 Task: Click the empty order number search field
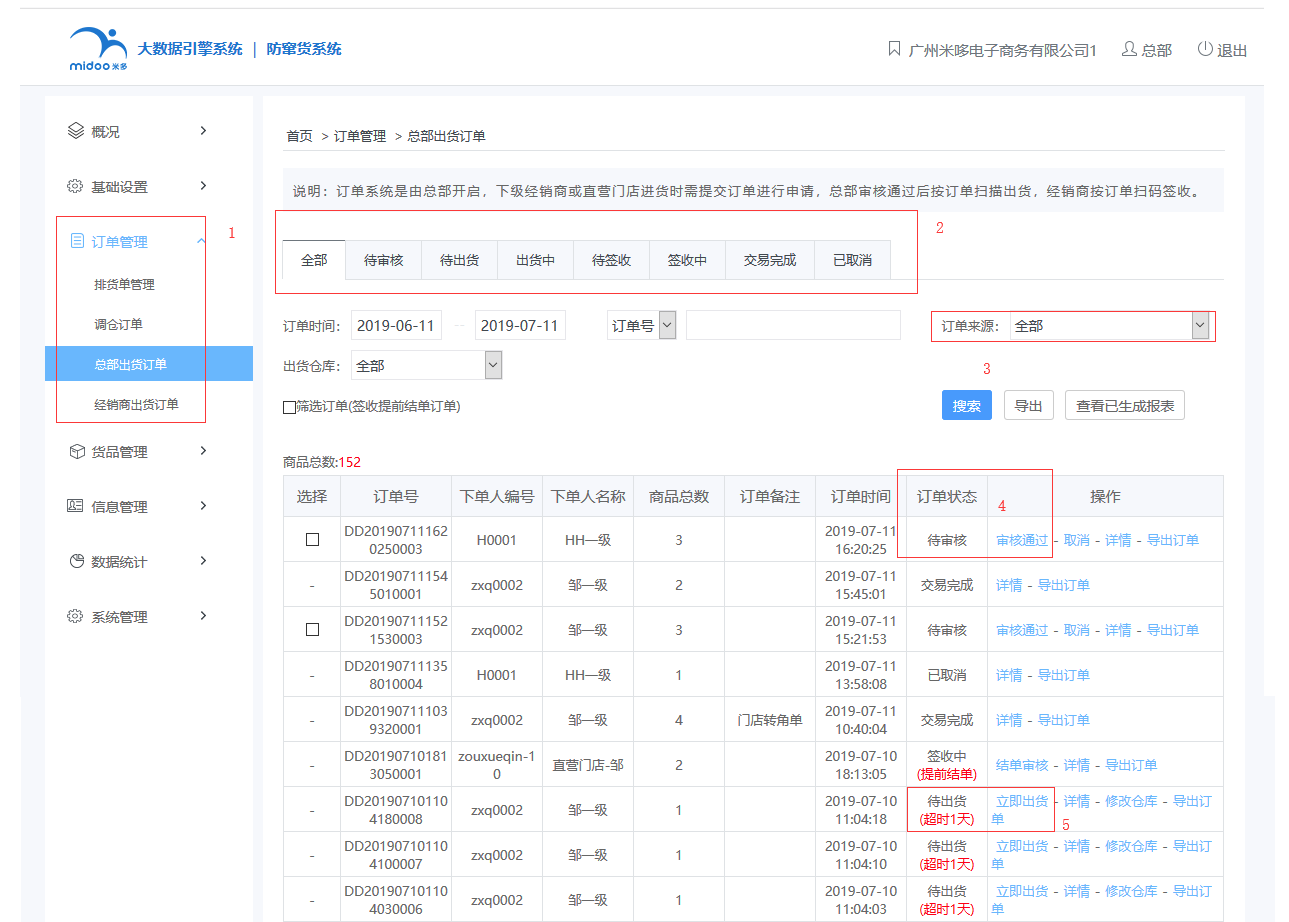coord(793,325)
